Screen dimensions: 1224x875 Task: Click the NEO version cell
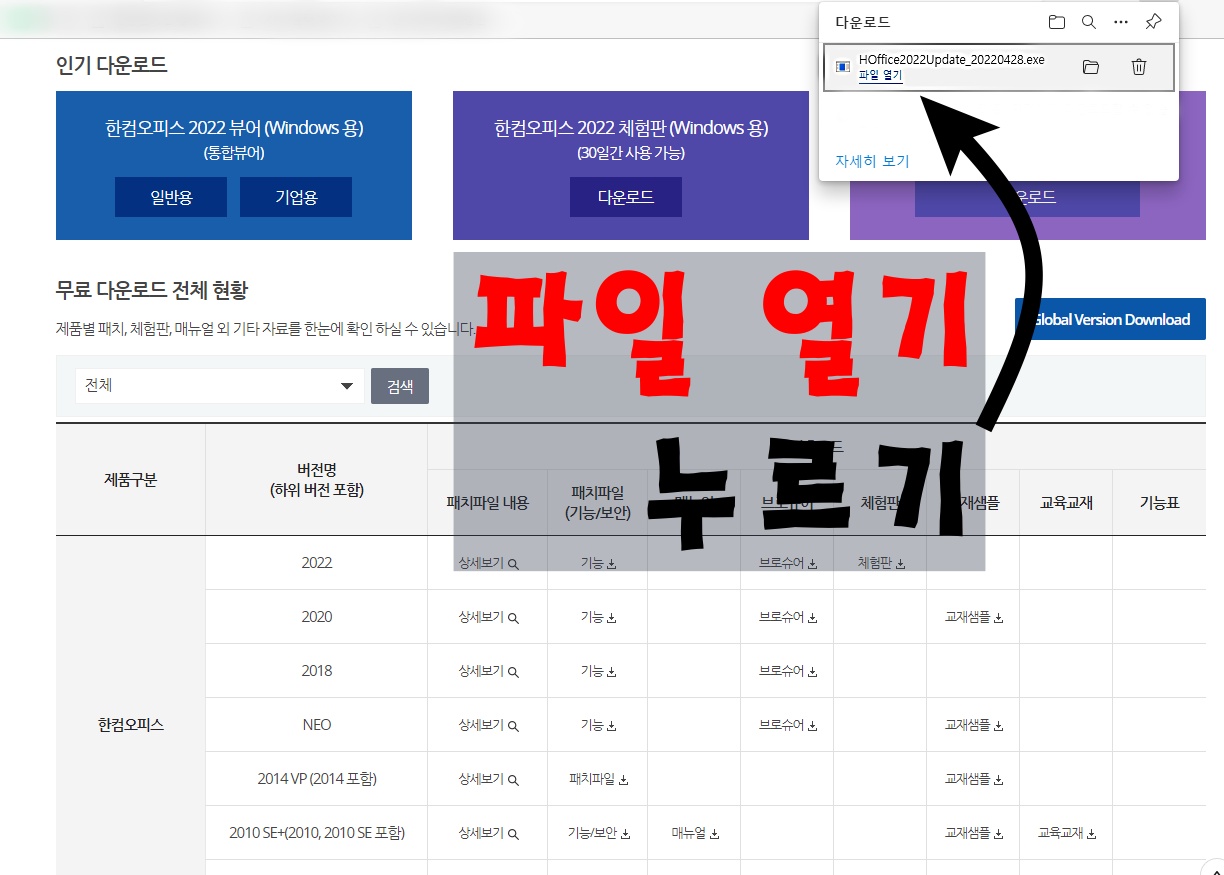[x=316, y=725]
